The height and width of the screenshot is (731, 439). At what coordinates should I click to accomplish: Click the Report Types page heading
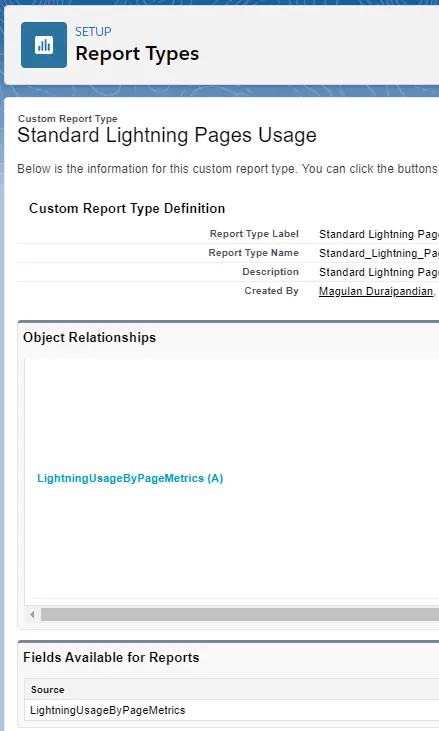(x=137, y=54)
